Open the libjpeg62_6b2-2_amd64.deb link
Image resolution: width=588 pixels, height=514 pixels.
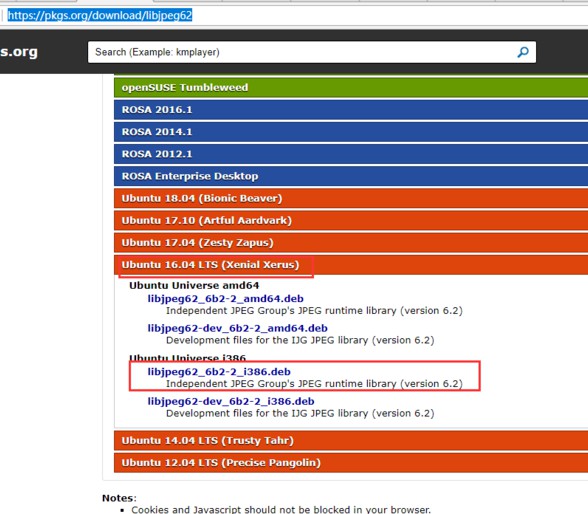coord(225,298)
